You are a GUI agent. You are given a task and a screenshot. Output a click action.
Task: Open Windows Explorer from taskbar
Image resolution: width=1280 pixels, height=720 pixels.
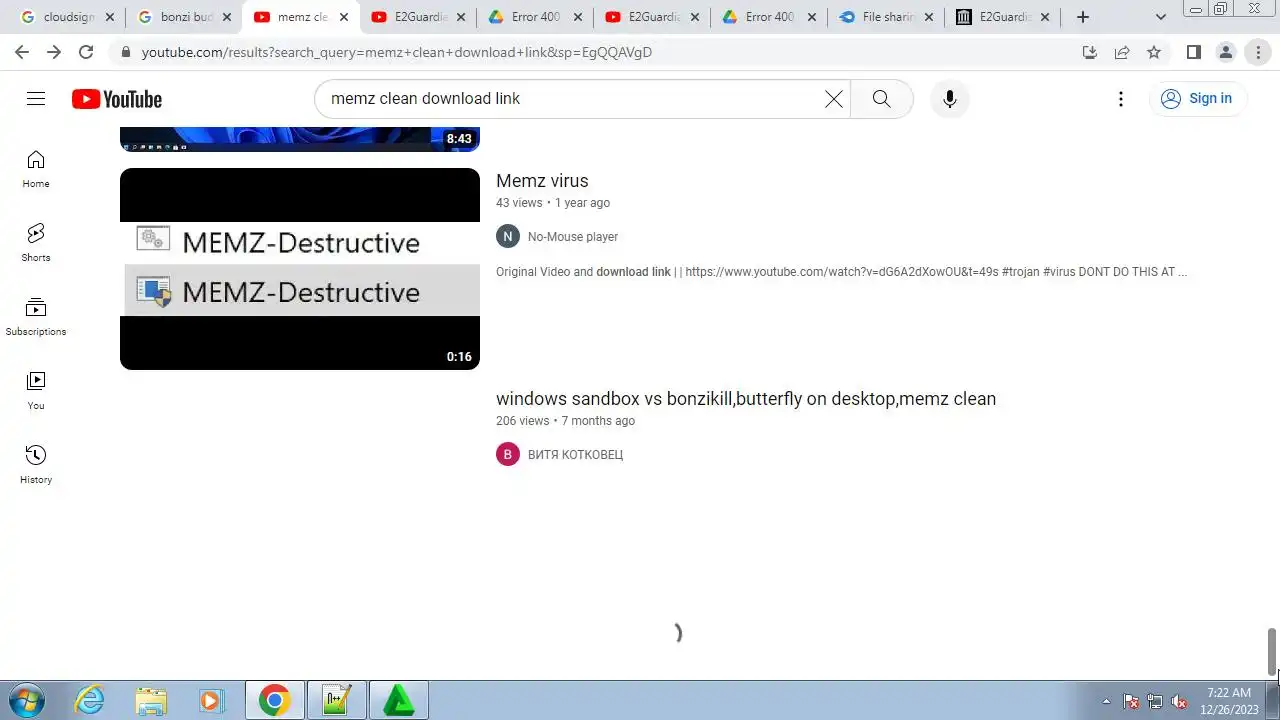click(x=151, y=700)
